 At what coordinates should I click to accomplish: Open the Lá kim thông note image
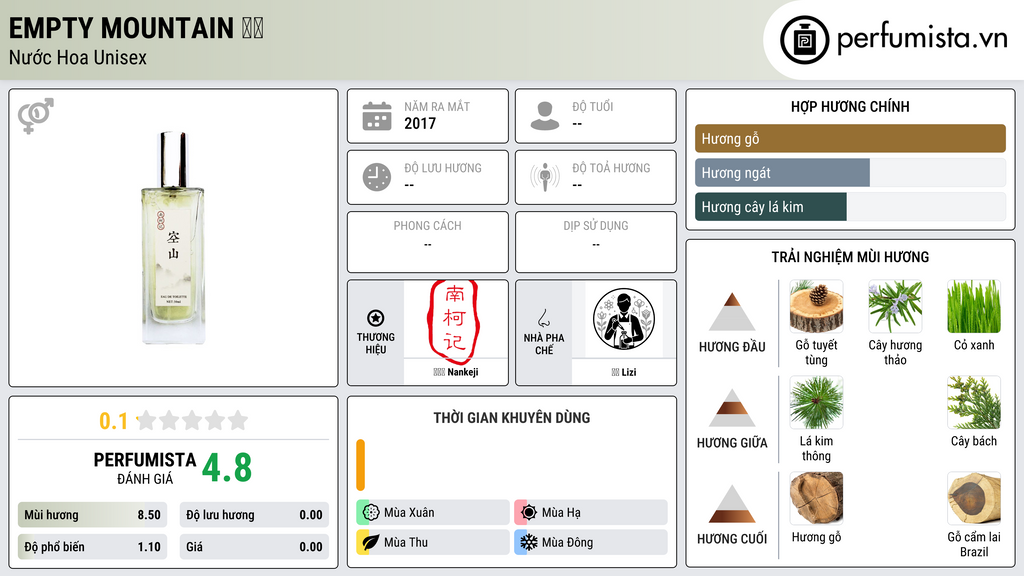tap(816, 402)
